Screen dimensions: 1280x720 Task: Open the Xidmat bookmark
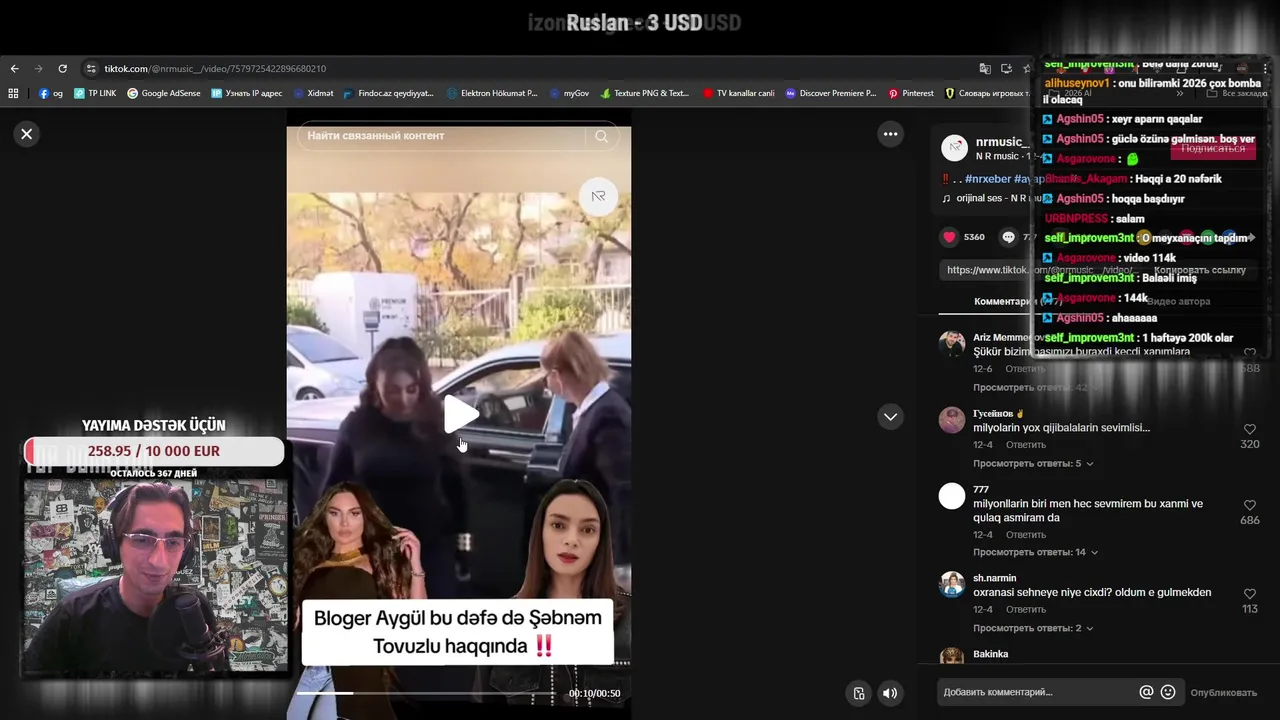click(x=313, y=93)
